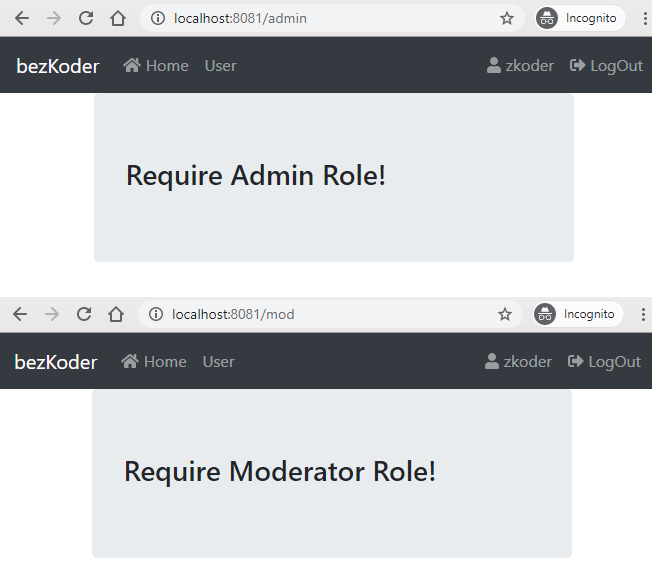Click back arrow in the /mod browser window
Screen dimensions: 652x588
point(19,314)
